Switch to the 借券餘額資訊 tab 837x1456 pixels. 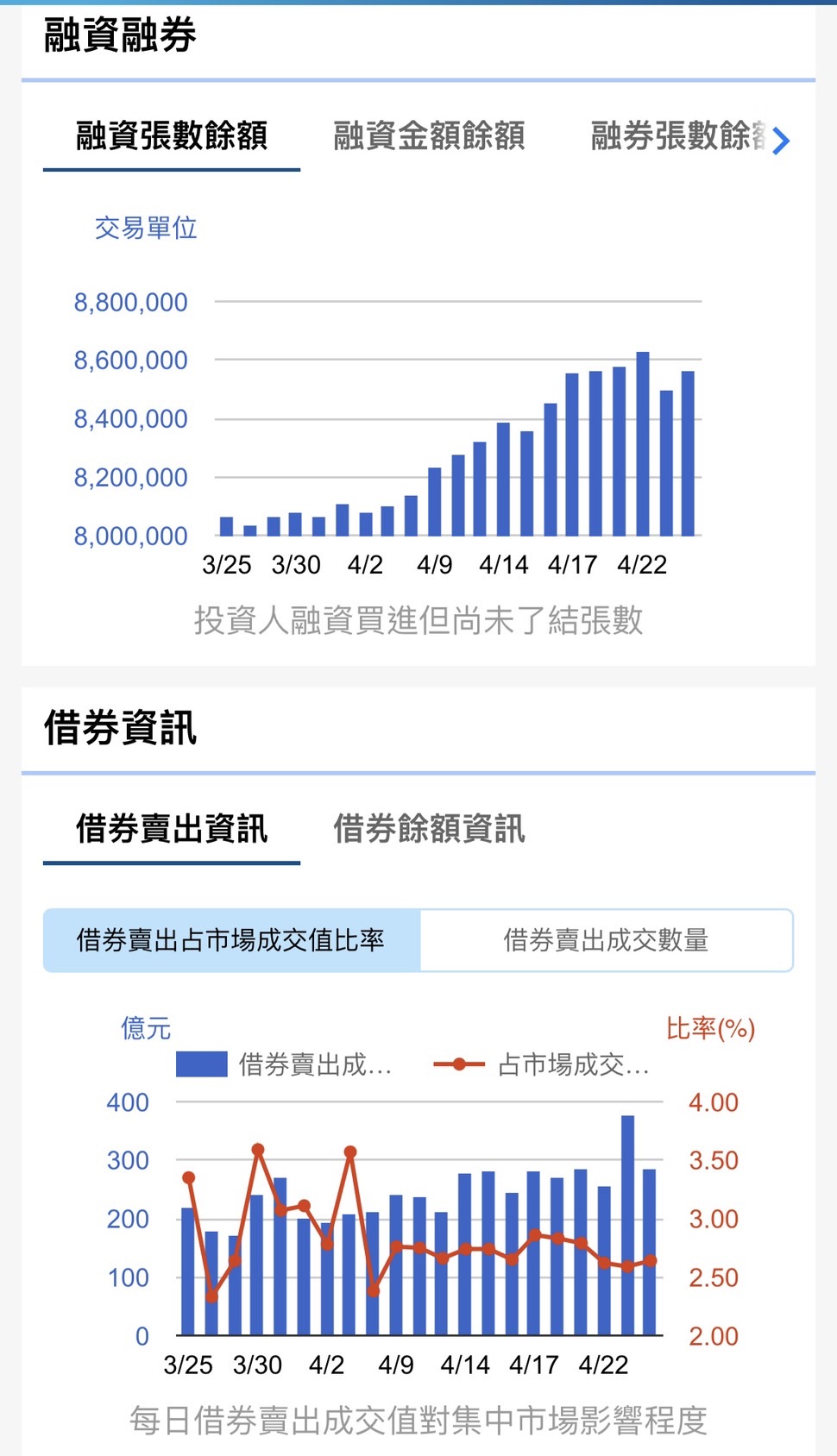click(x=429, y=829)
